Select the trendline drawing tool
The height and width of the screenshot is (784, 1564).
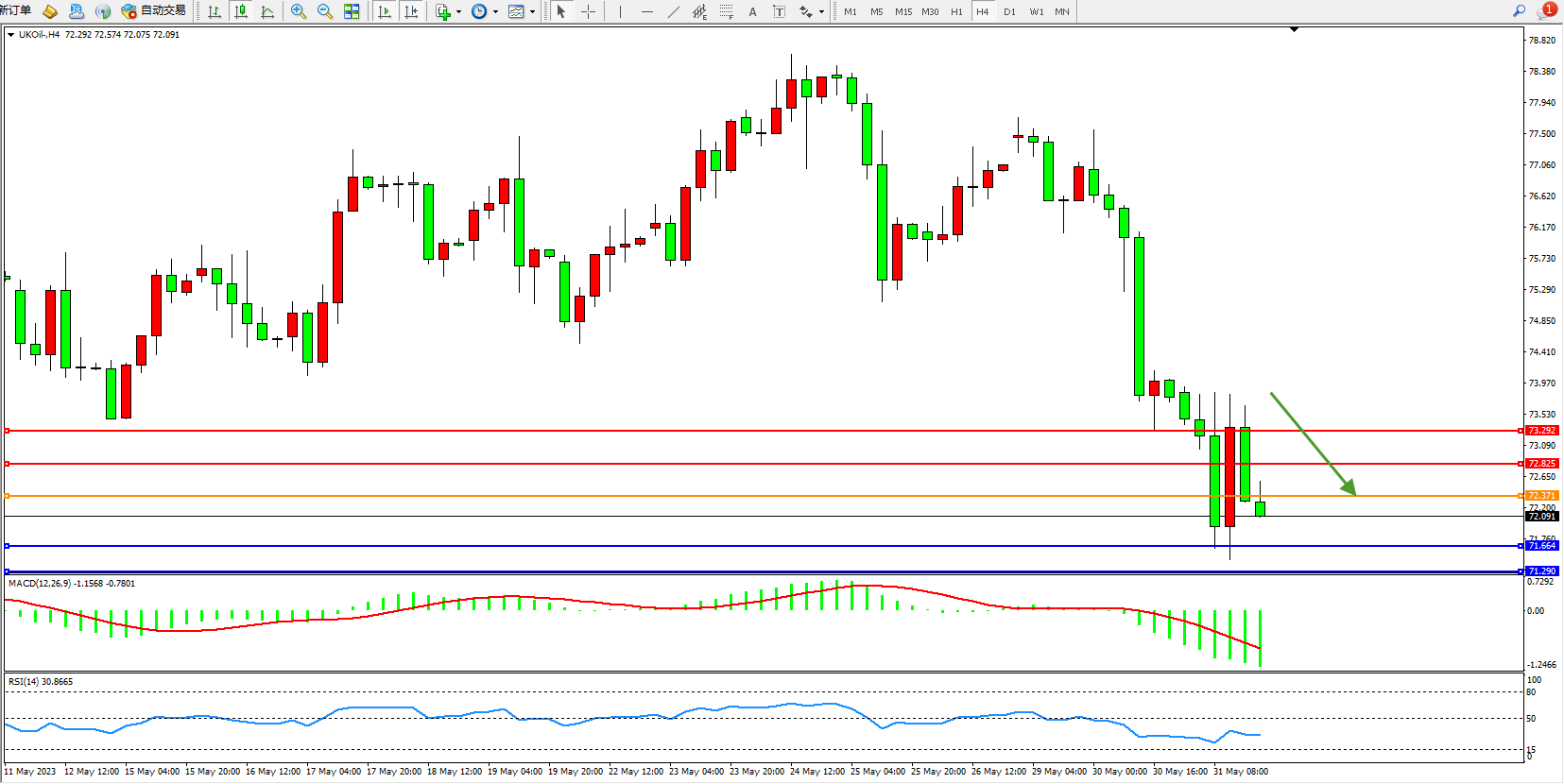coord(673,11)
